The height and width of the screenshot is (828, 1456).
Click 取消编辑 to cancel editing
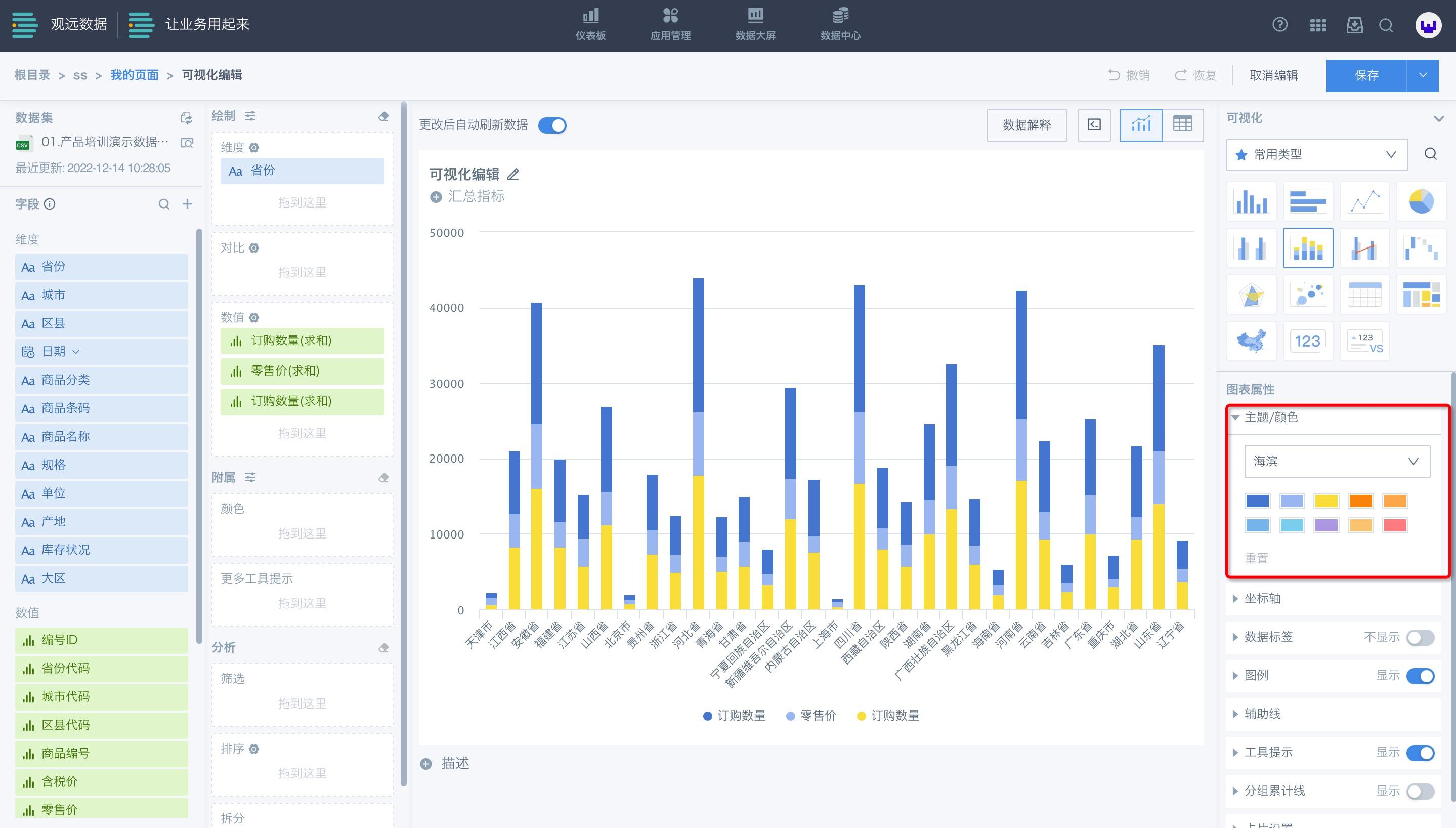click(x=1273, y=75)
